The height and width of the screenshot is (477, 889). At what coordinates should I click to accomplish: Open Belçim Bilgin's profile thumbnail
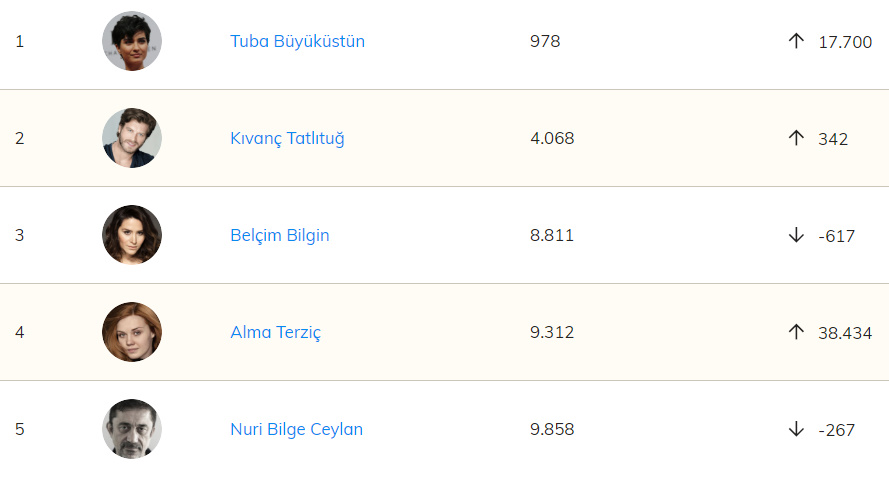(132, 235)
